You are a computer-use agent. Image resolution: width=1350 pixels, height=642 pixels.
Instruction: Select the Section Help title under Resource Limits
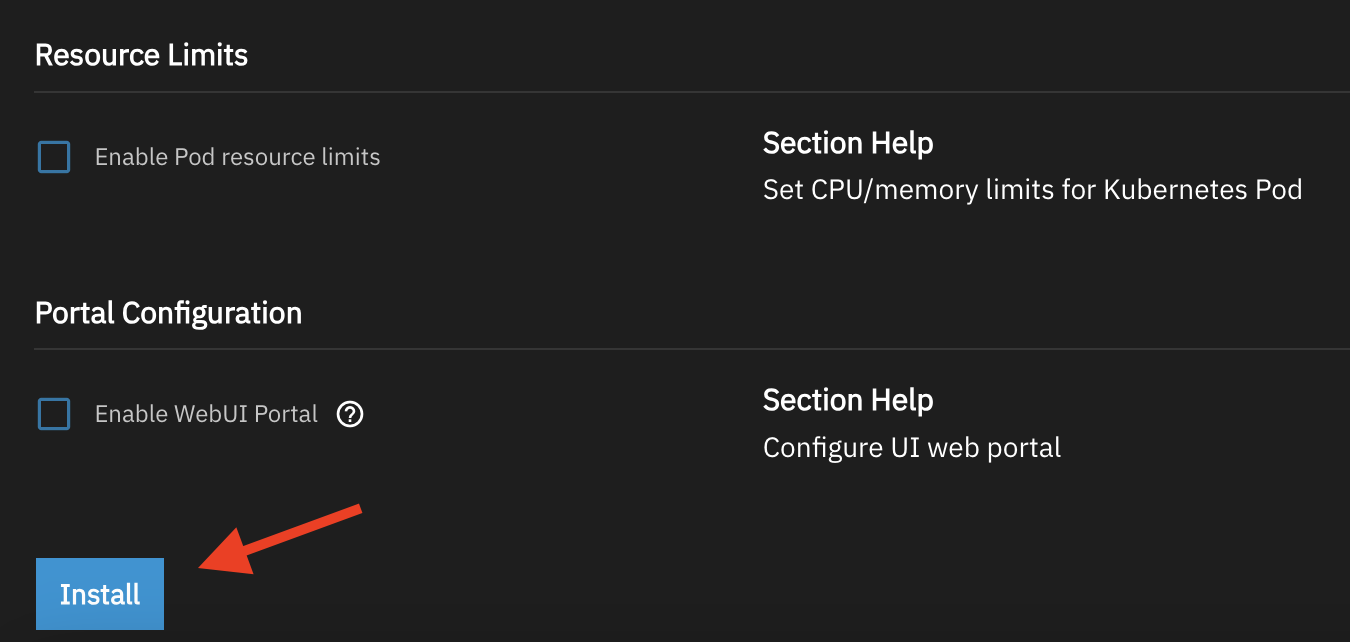[x=847, y=143]
